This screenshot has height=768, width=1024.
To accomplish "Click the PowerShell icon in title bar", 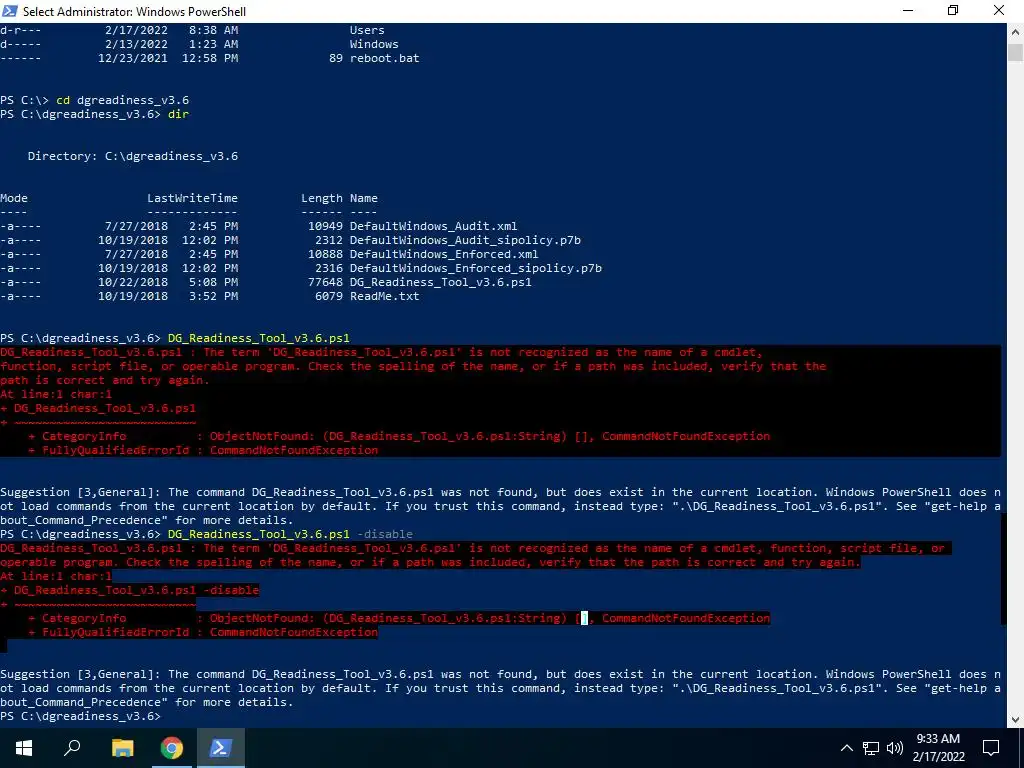I will pos(10,11).
